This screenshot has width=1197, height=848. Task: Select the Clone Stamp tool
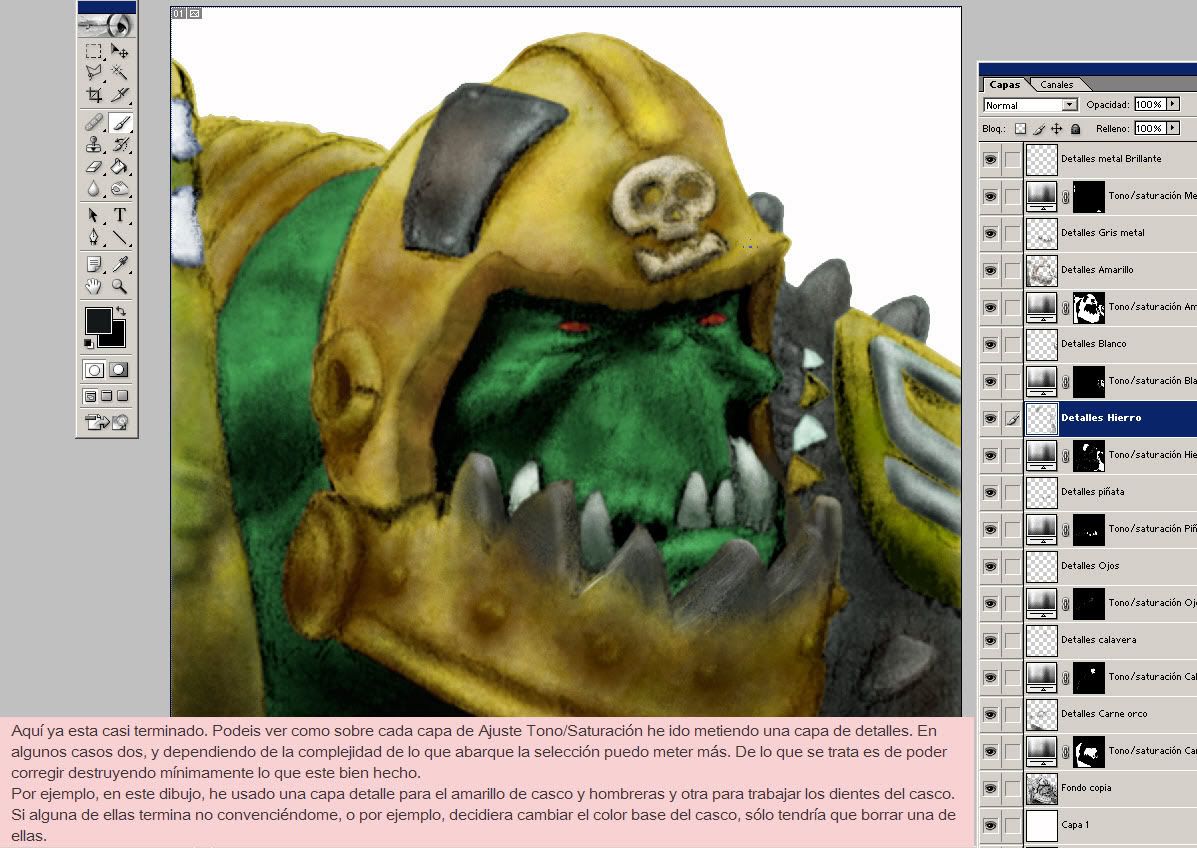click(x=94, y=144)
